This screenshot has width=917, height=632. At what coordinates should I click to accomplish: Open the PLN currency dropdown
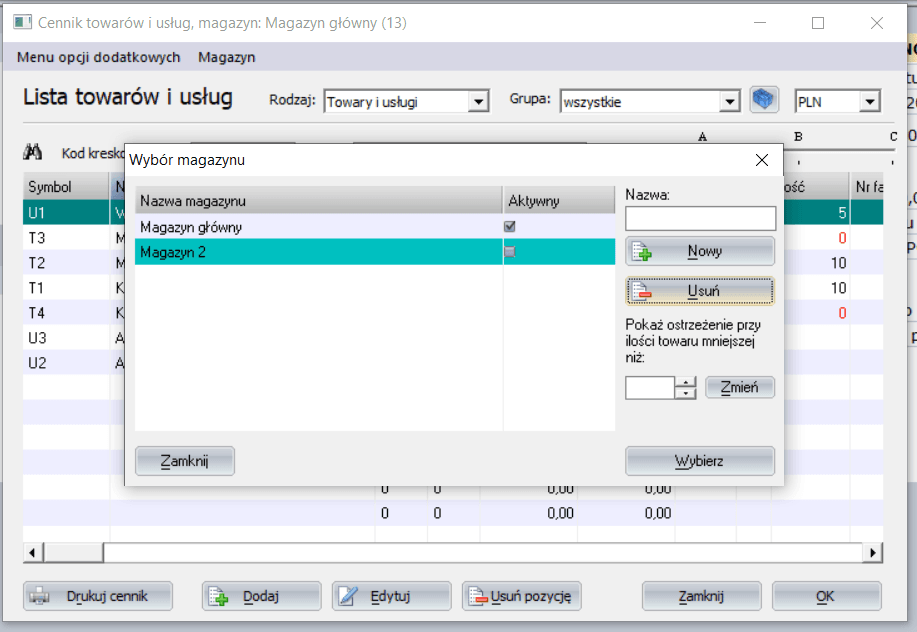point(869,101)
